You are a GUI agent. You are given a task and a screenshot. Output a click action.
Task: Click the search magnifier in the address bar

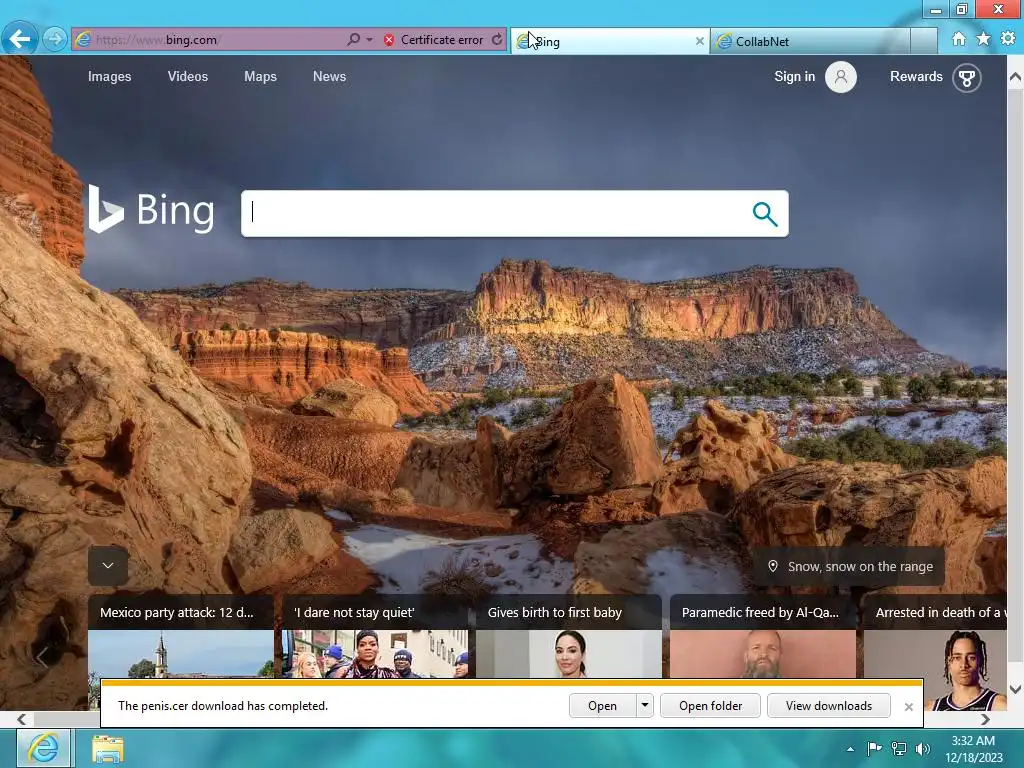click(353, 40)
